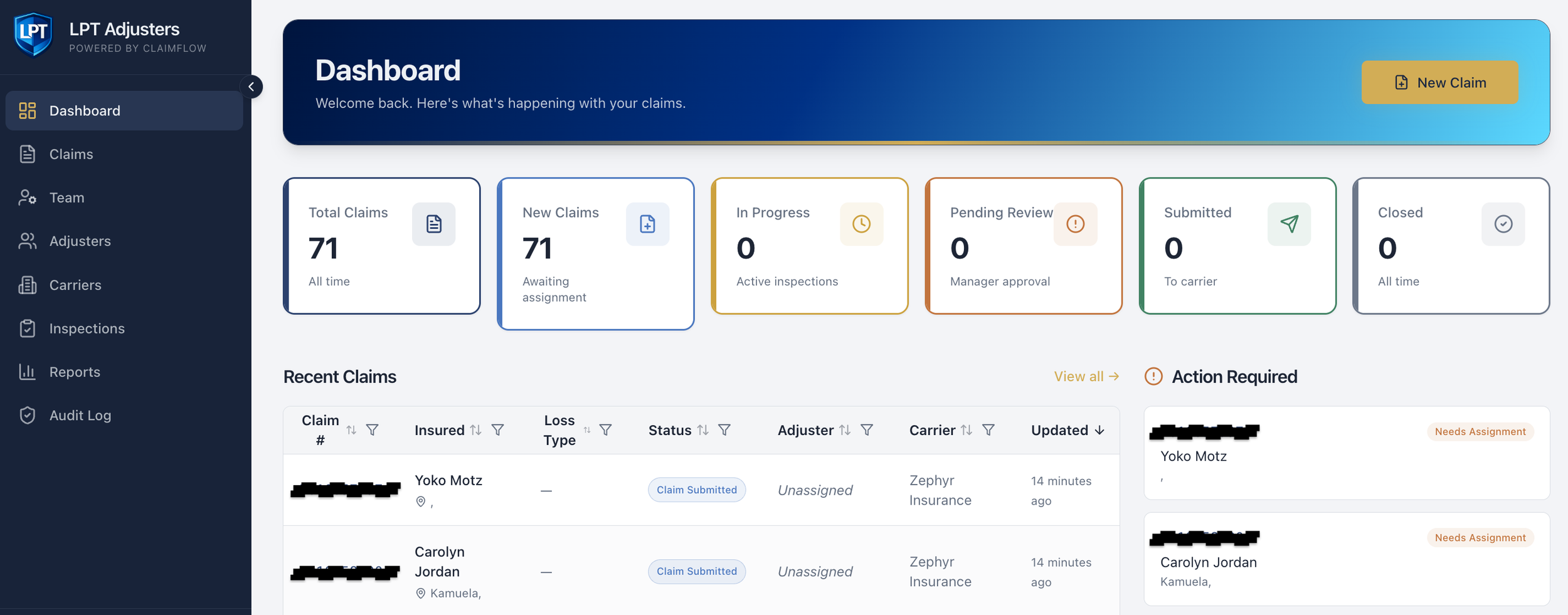This screenshot has height=615, width=1568.
Task: Click the Submitted paper plane icon
Action: point(1289,224)
